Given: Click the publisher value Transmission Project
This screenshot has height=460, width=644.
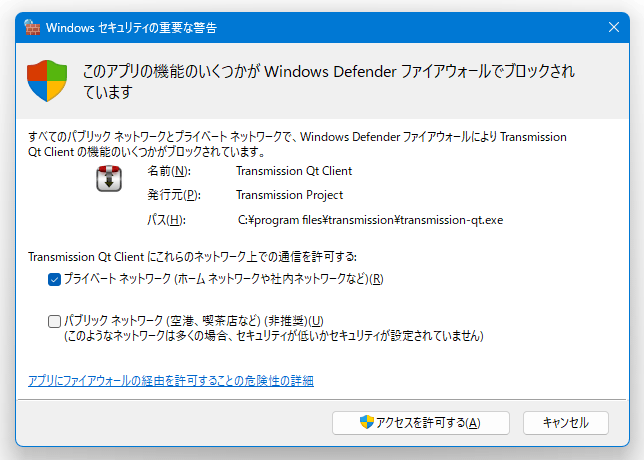Looking at the screenshot, I should coord(290,195).
